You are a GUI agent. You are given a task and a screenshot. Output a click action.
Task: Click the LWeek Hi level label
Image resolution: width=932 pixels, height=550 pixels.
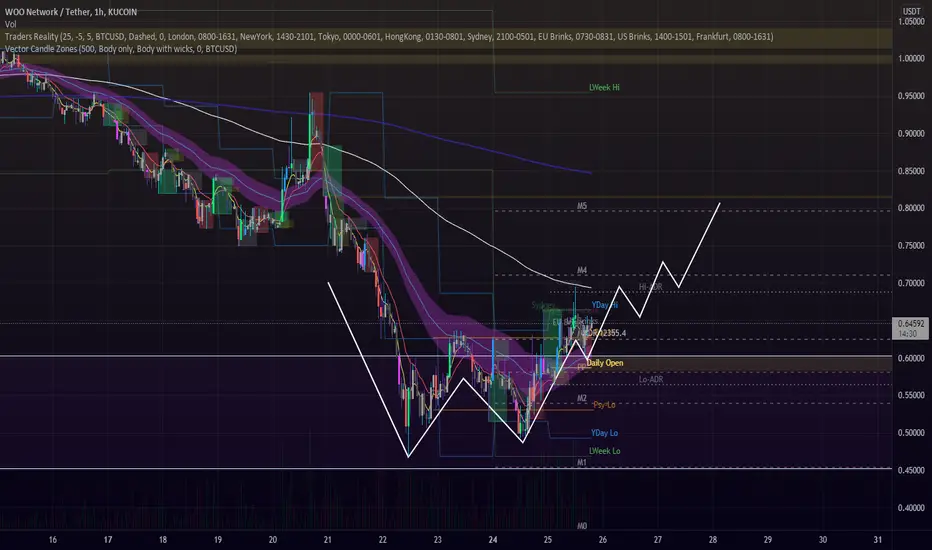coord(604,87)
